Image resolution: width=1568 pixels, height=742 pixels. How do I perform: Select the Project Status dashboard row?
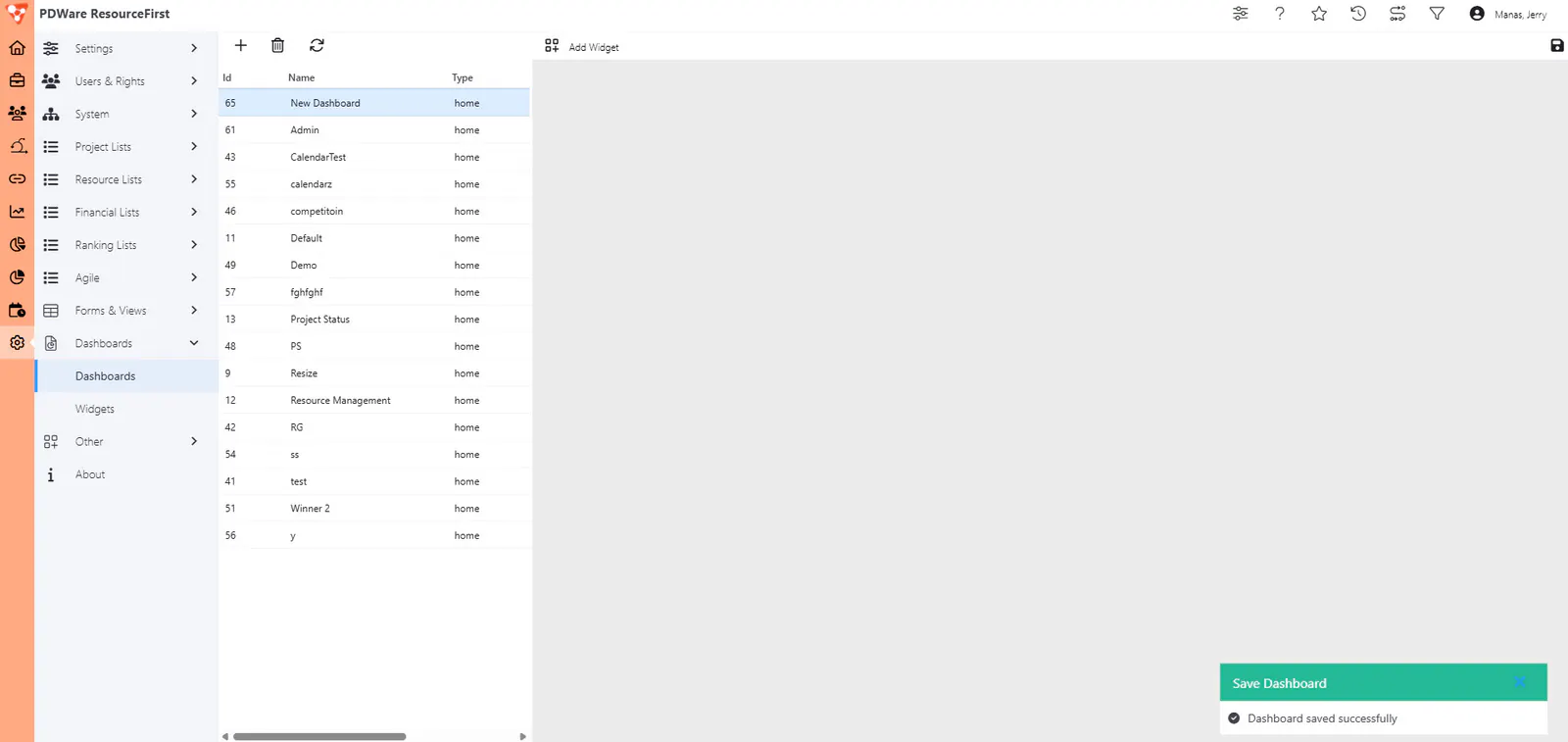pos(374,320)
